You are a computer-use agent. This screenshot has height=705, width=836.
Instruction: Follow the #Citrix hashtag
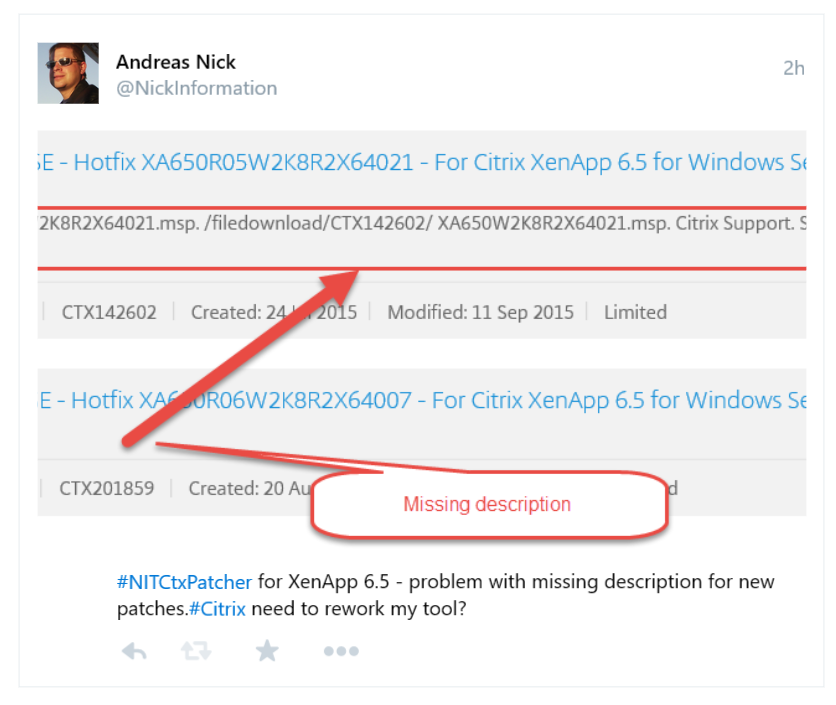[218, 608]
